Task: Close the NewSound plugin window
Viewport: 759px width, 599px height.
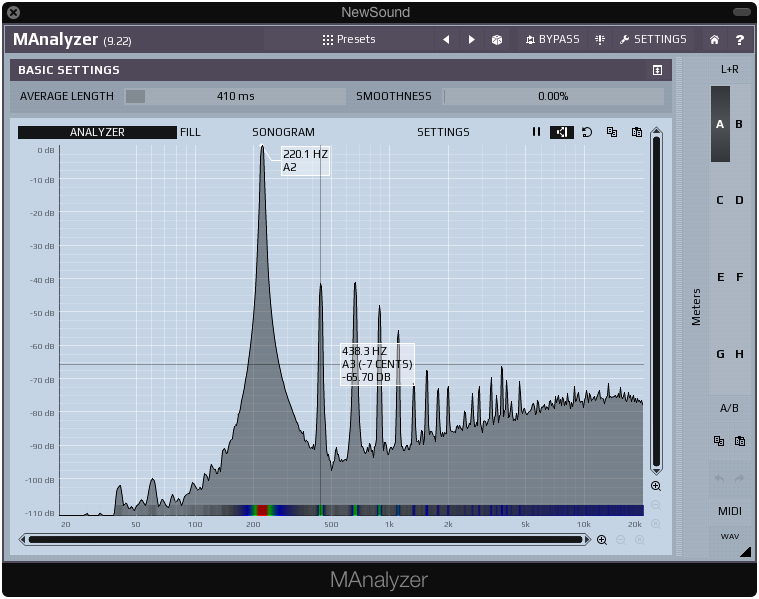Action: [14, 13]
